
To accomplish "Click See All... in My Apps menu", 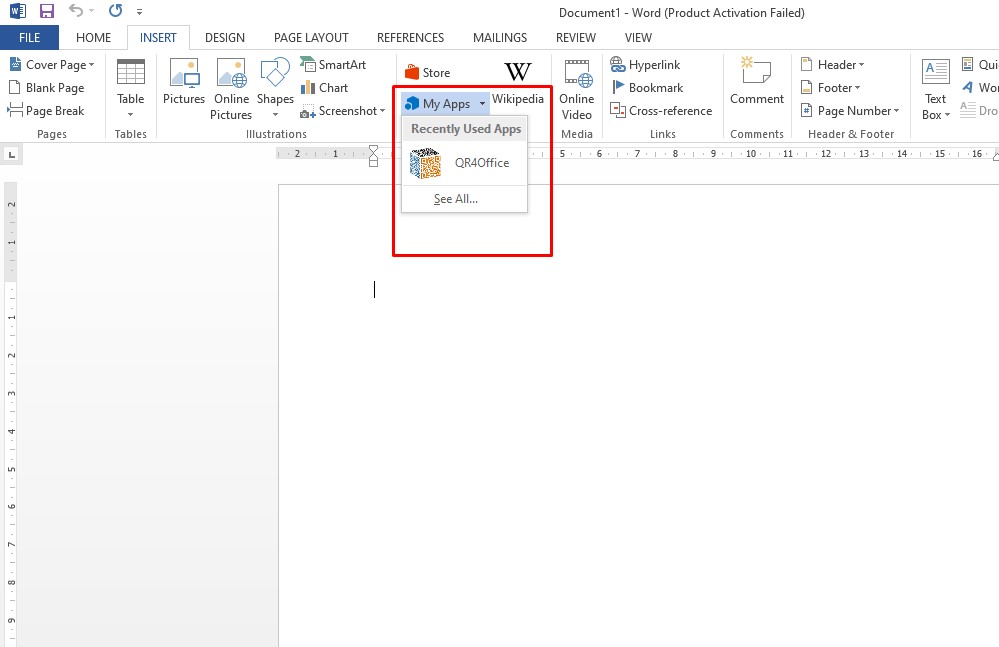I will [456, 199].
